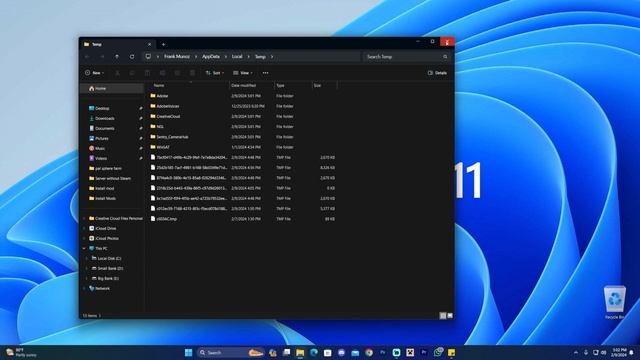Click AppData in the breadcrumb
Image resolution: width=640 pixels, height=360 pixels.
tap(211, 57)
